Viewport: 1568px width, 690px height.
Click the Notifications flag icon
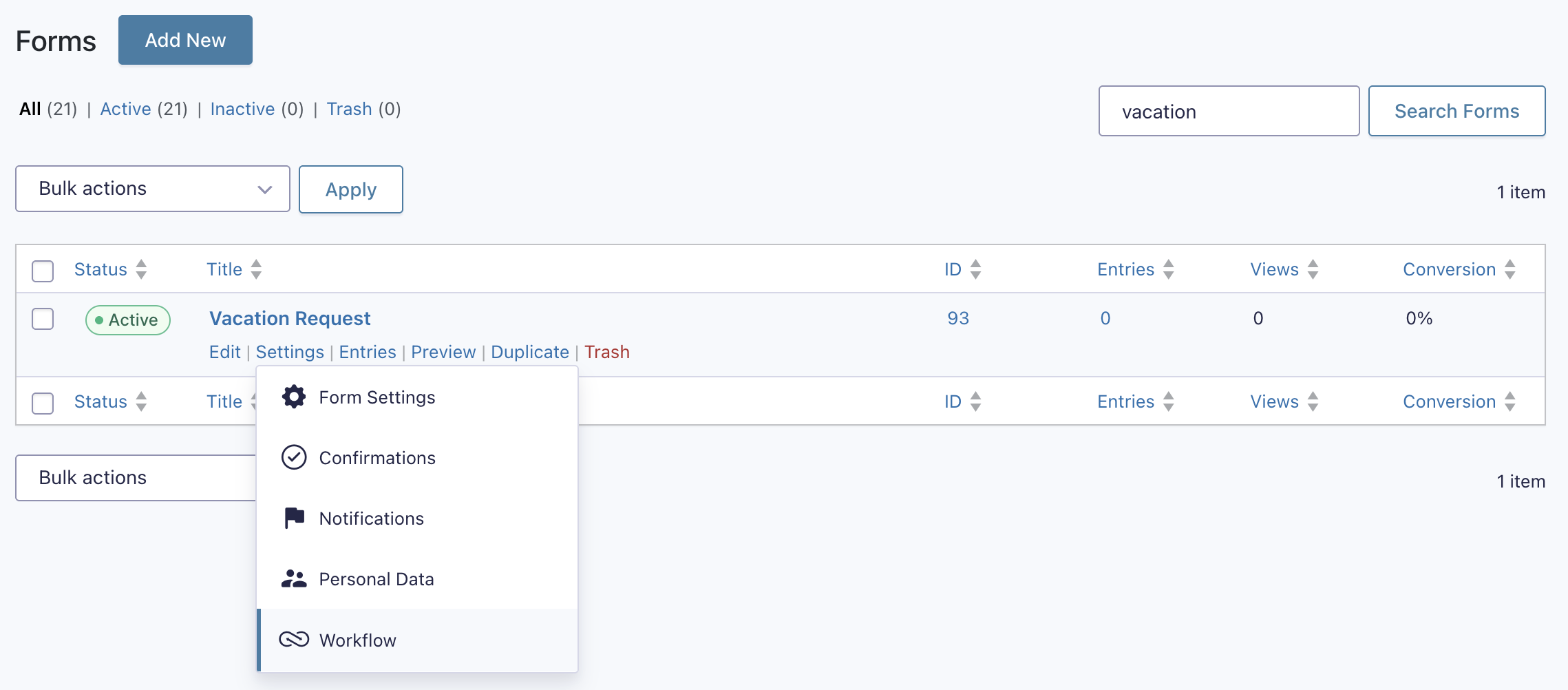[294, 518]
